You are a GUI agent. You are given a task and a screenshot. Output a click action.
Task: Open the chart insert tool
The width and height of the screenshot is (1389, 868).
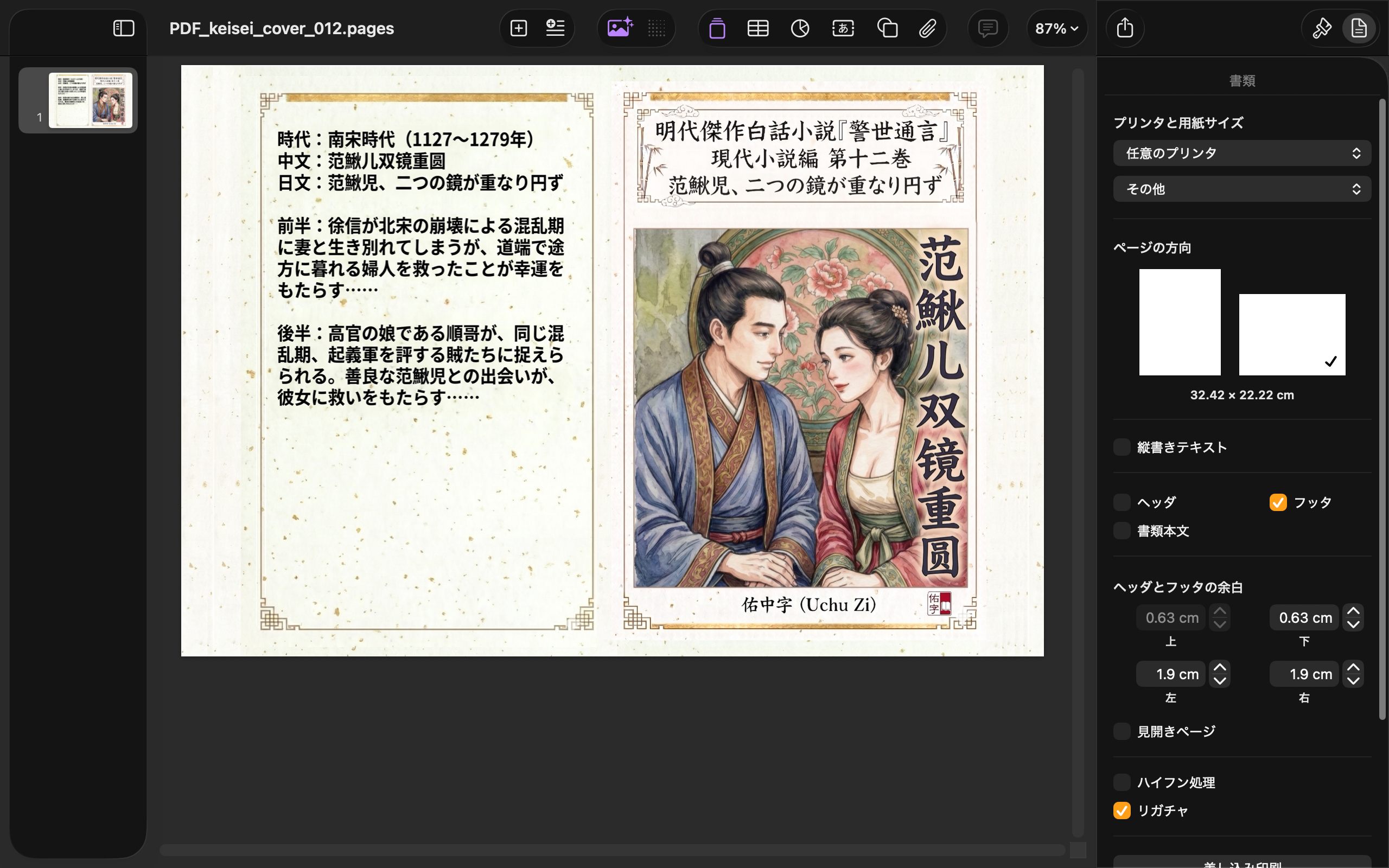click(x=800, y=28)
